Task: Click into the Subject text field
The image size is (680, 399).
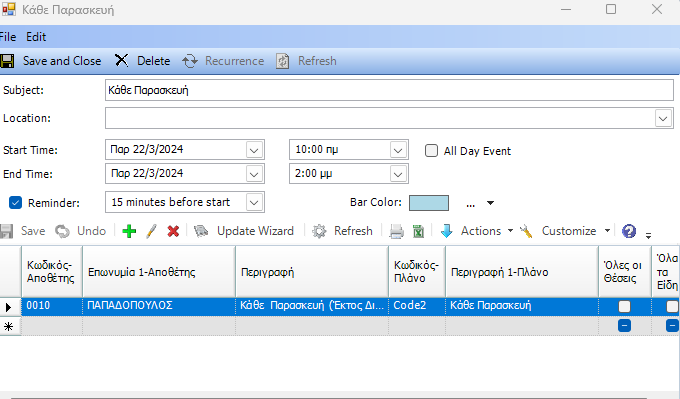Action: pyautogui.click(x=389, y=90)
